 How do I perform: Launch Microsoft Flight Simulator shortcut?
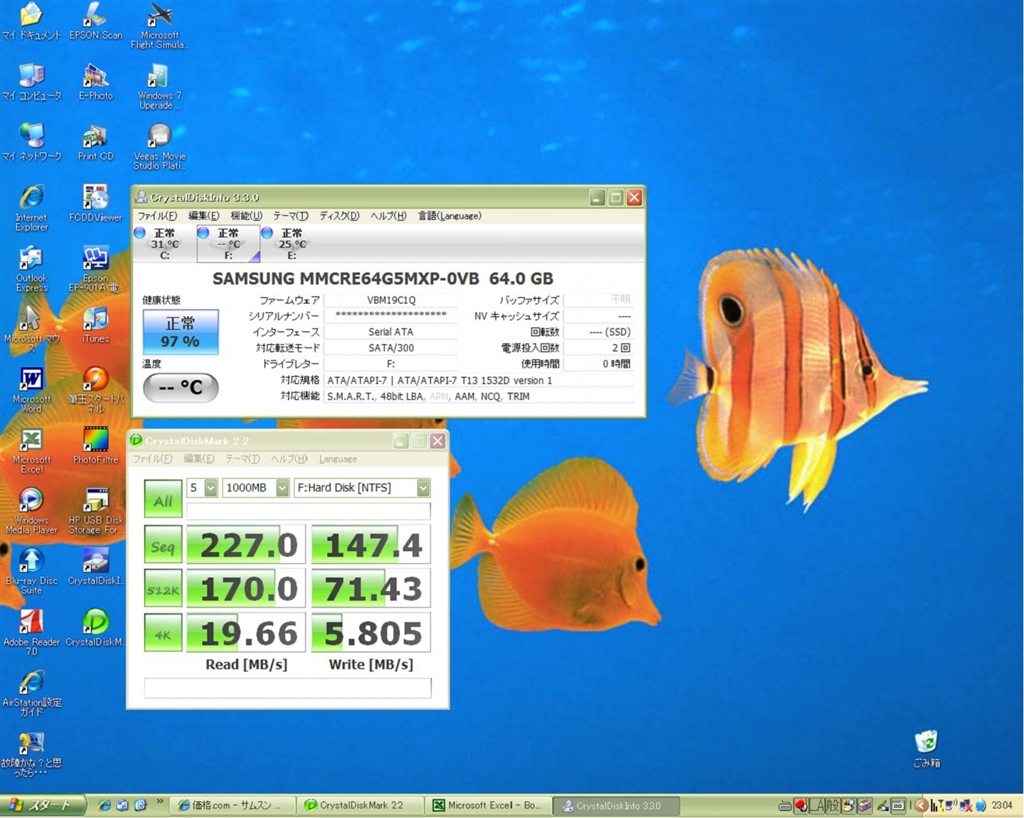[x=159, y=16]
